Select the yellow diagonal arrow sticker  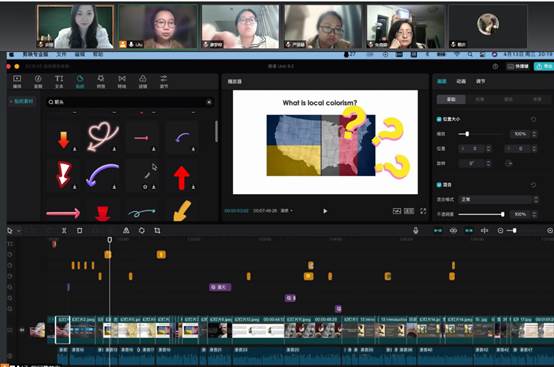182,211
